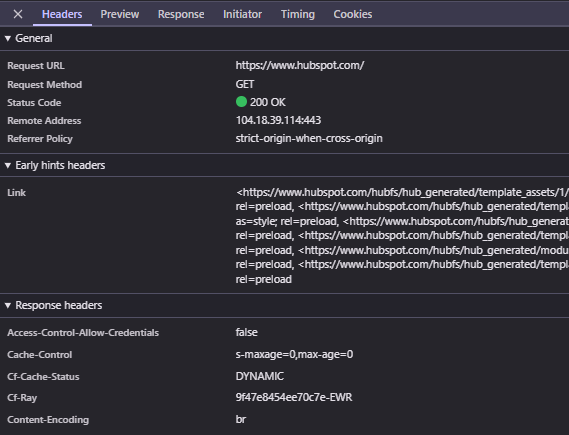Screen dimensions: 569x435
Task: Switch to the Preview tab
Action: [x=120, y=14]
